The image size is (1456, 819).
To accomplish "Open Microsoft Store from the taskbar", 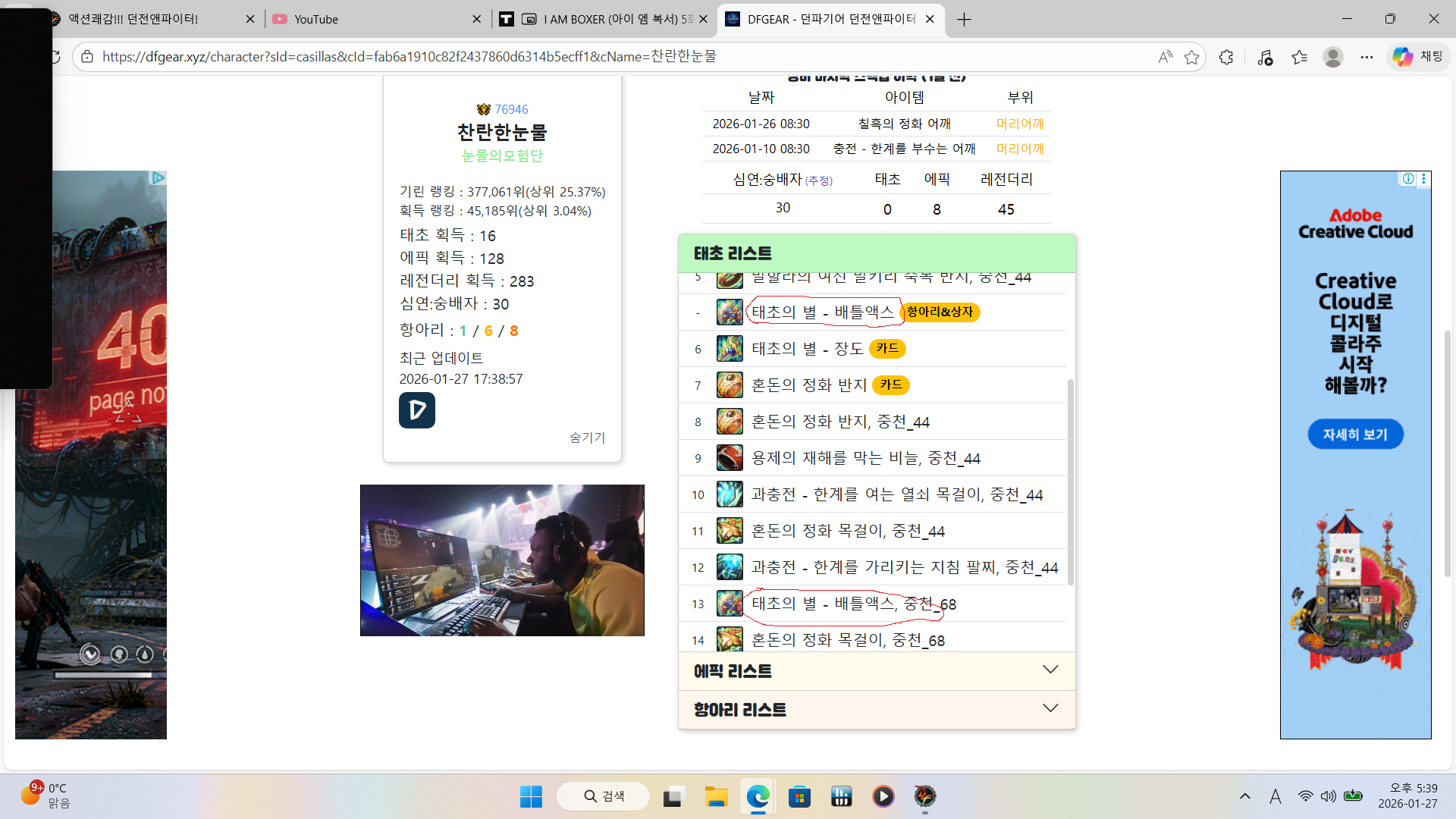I will (x=799, y=796).
